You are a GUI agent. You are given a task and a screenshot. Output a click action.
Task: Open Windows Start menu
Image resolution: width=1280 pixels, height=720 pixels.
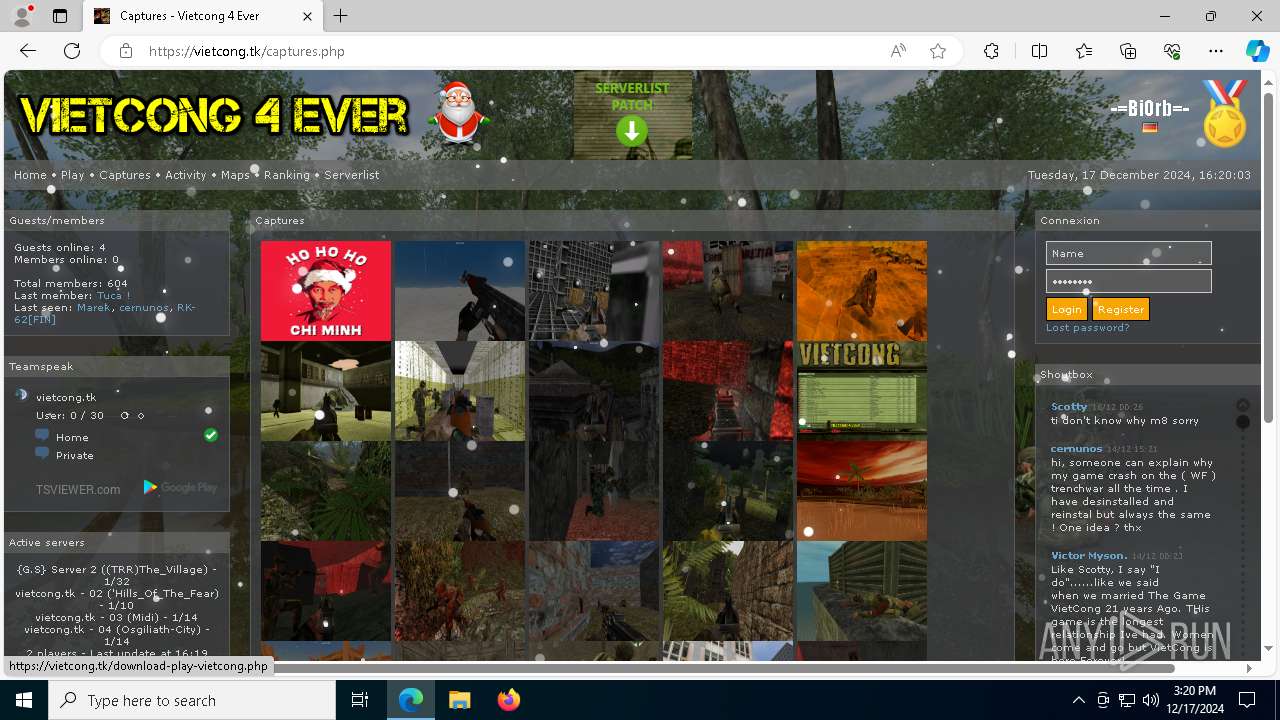click(24, 700)
